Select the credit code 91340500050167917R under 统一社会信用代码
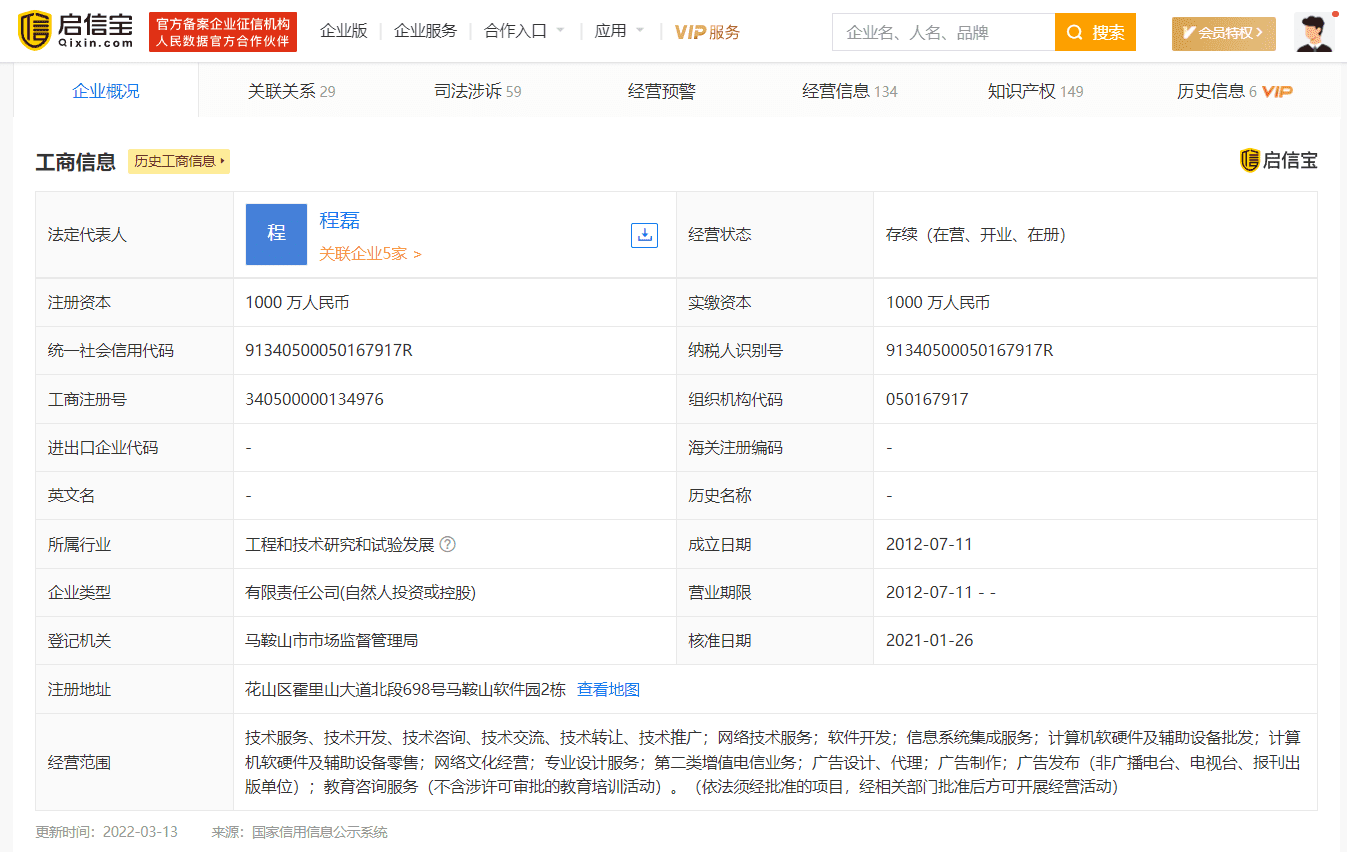The height and width of the screenshot is (852, 1347). 329,350
